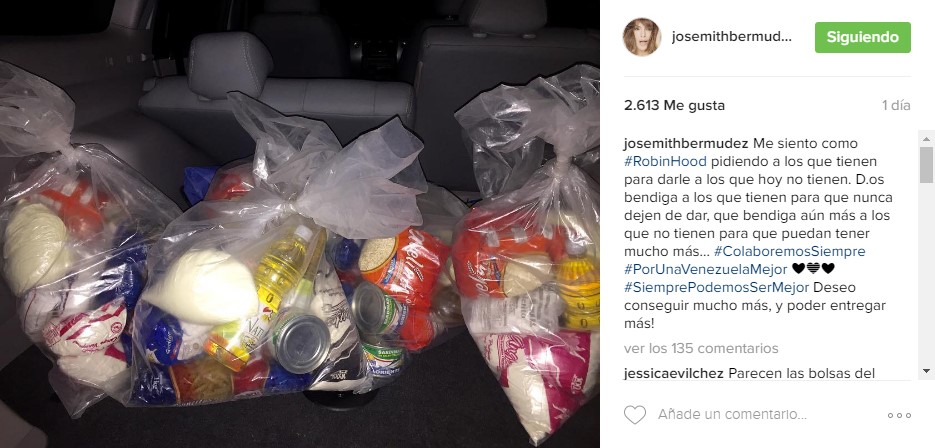
Task: Click the josemithbermud... username in header
Action: pyautogui.click(x=731, y=37)
